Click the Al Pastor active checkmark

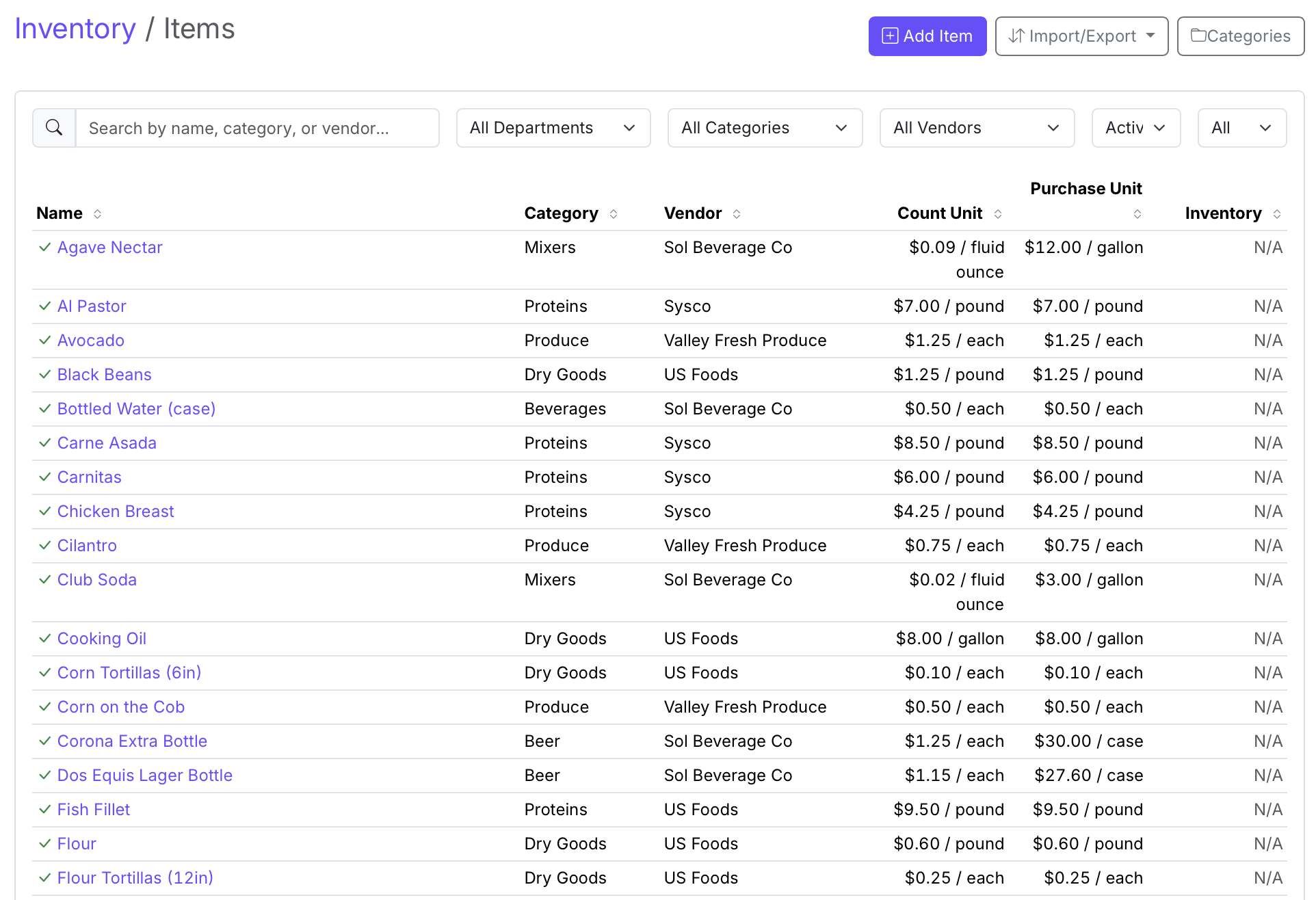click(x=45, y=306)
